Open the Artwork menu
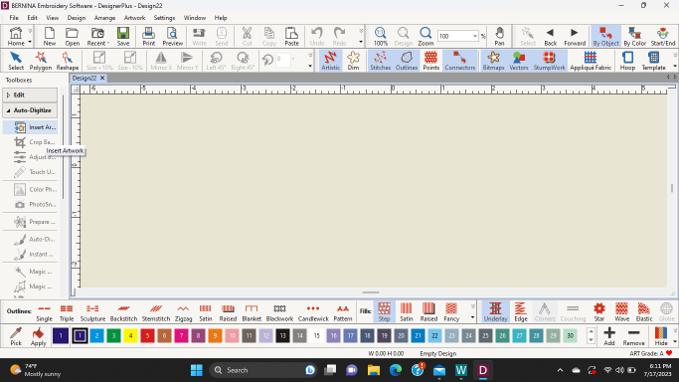Viewport: 679px width, 382px height. (135, 18)
